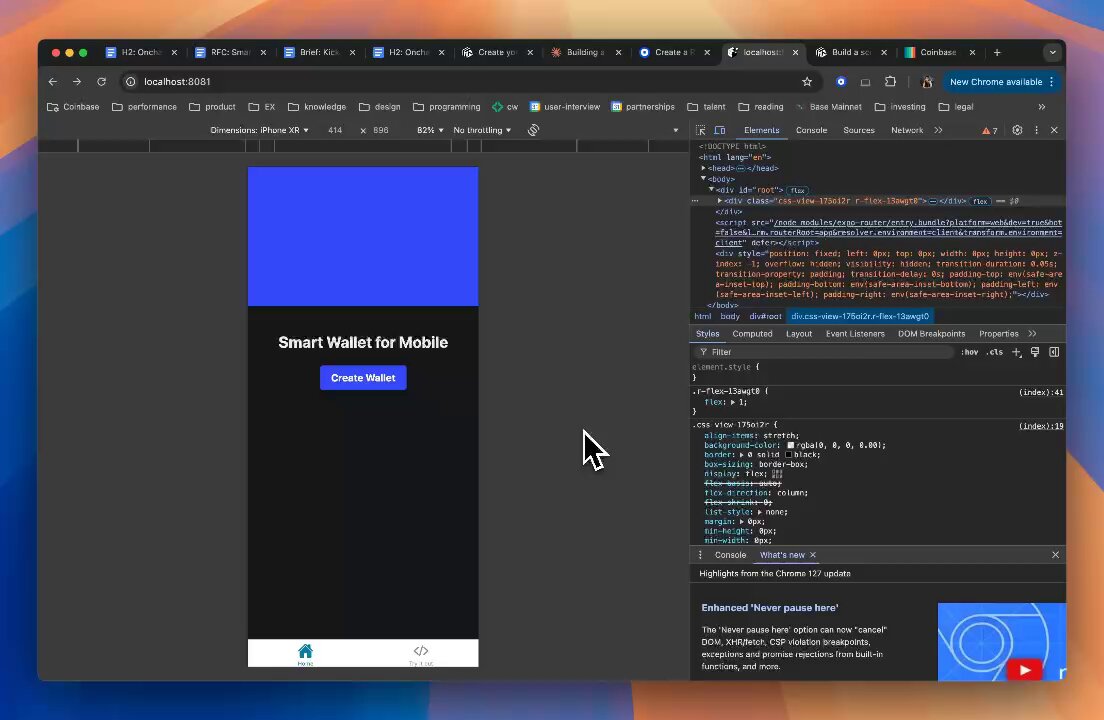
Task: Bookmark this page with the star icon
Action: pyautogui.click(x=807, y=82)
